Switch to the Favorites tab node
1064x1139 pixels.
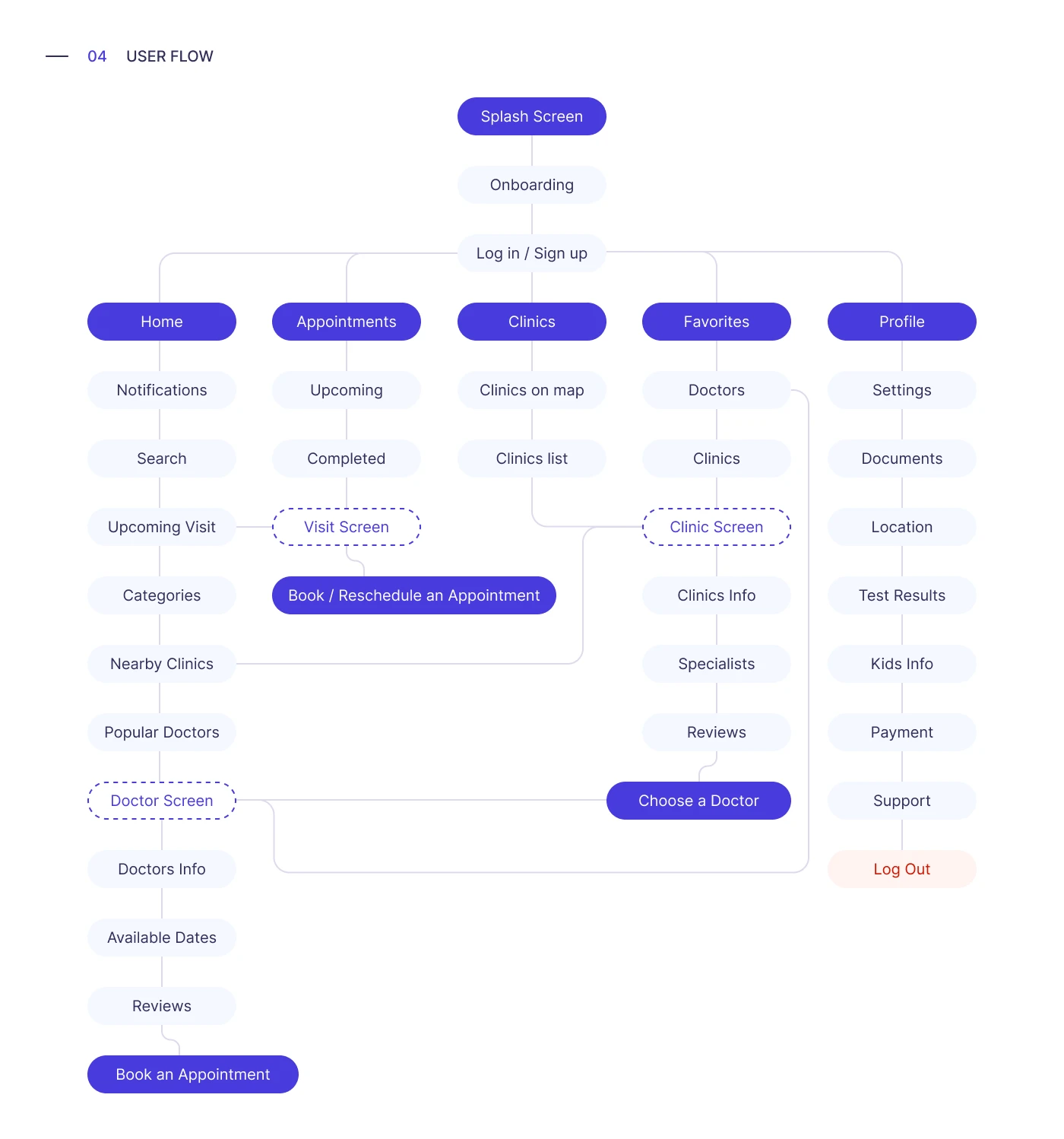716,322
